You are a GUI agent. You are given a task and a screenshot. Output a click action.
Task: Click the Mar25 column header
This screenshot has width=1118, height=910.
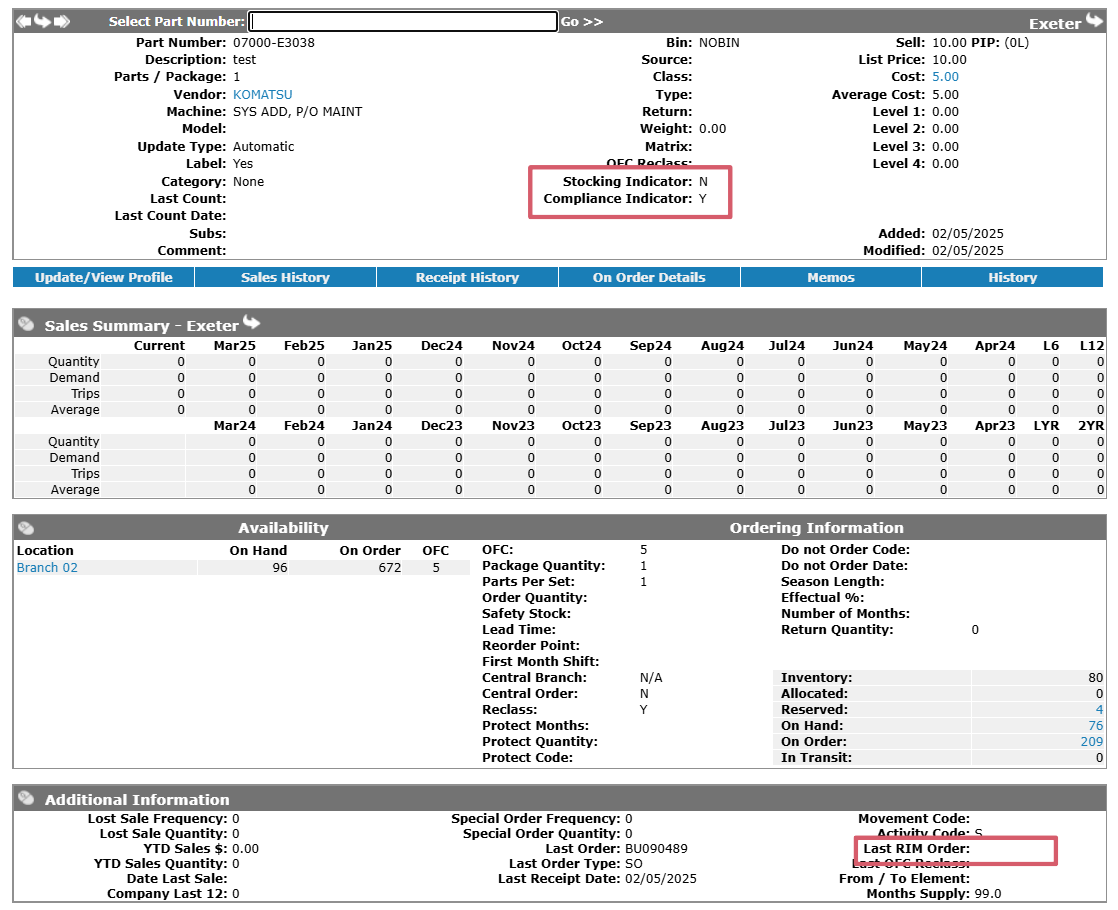[235, 346]
